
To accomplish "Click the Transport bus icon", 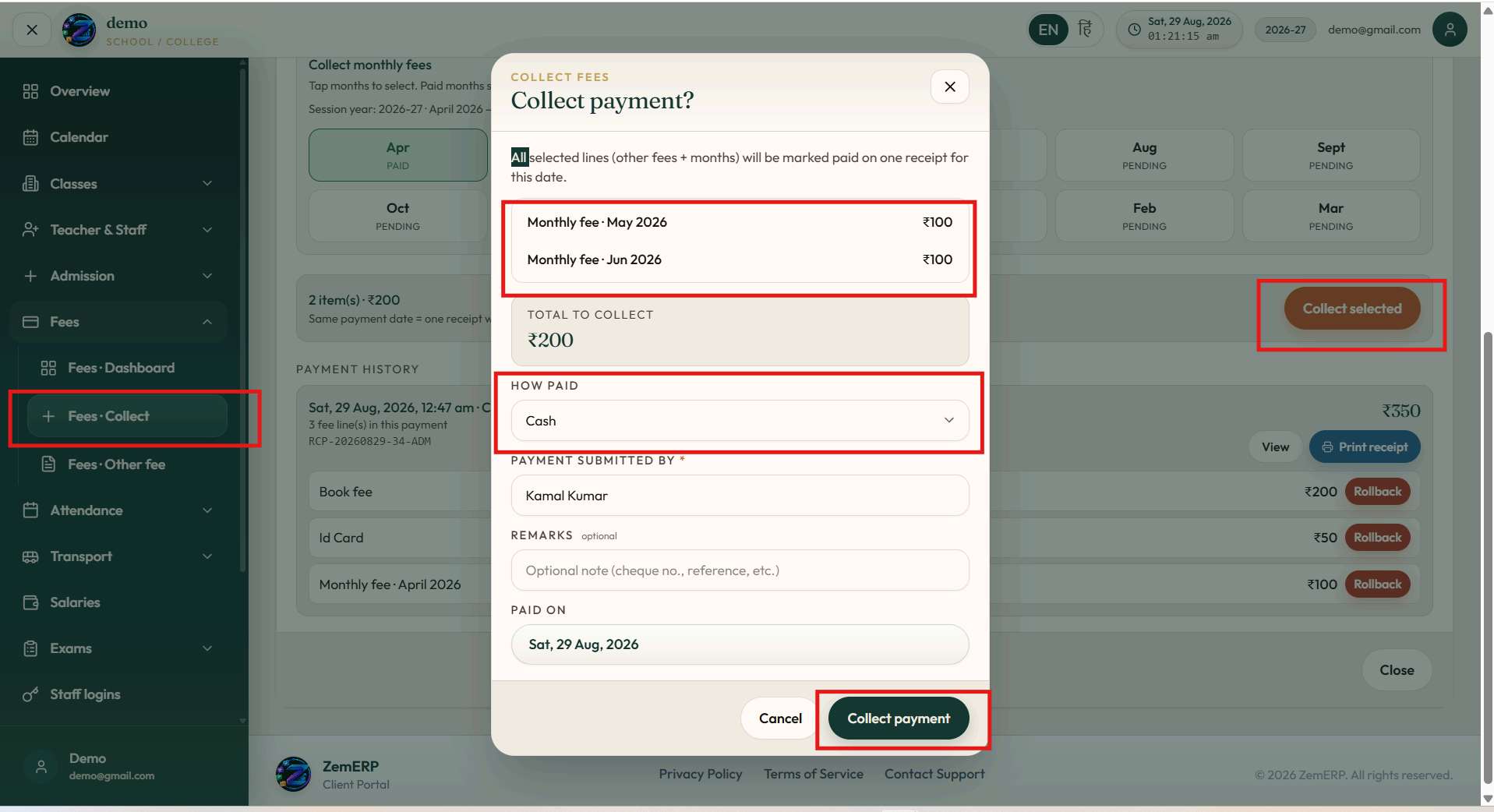I will pos(30,556).
